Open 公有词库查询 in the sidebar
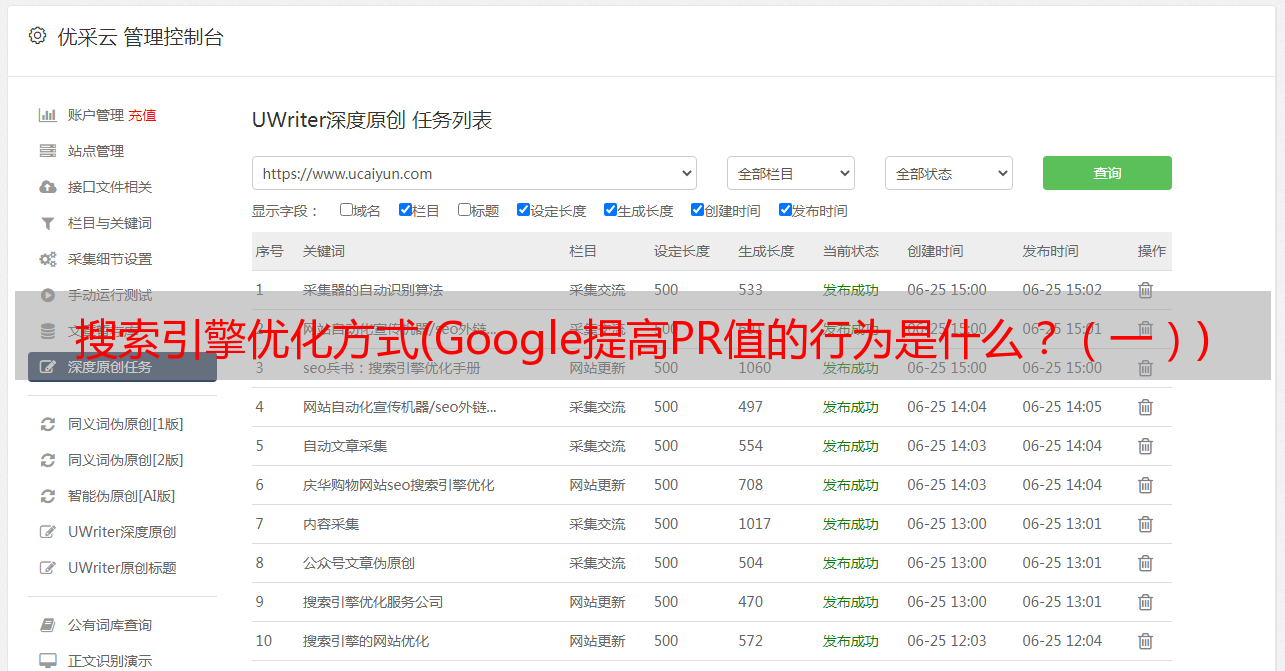 (110, 625)
